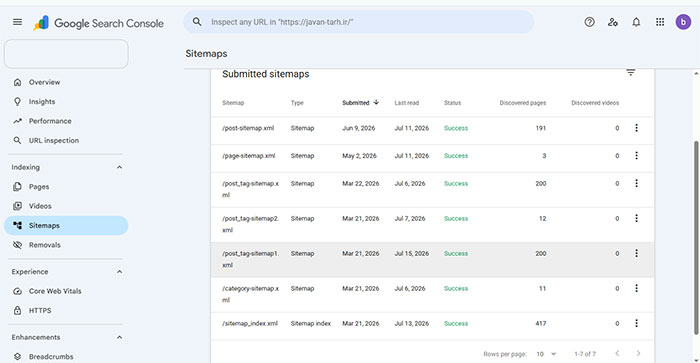
Task: Open /sitemap_index.xml sitemap
Action: tap(250, 323)
